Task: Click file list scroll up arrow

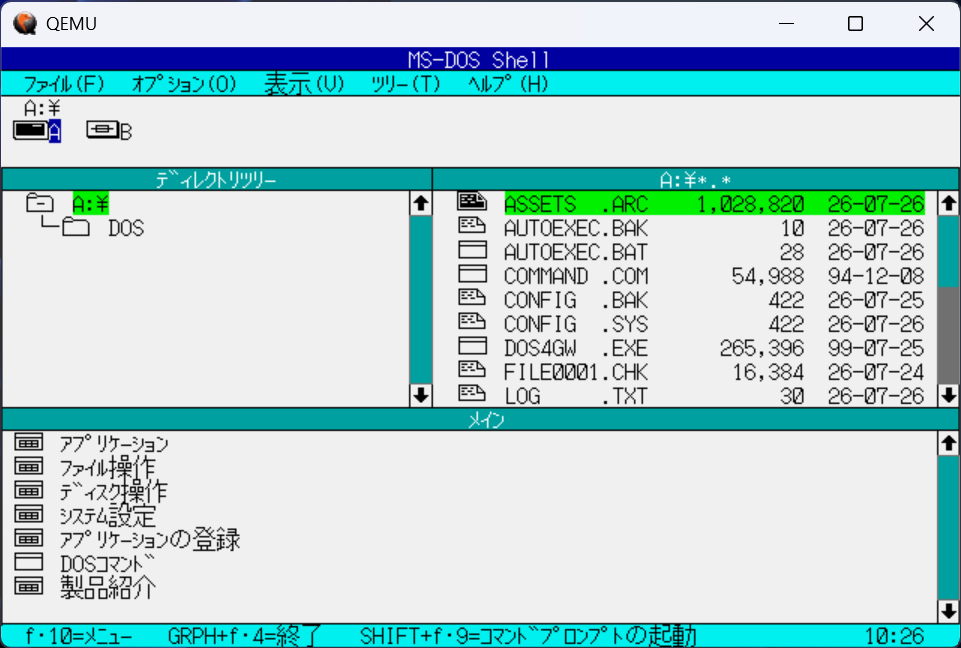Action: coord(948,203)
